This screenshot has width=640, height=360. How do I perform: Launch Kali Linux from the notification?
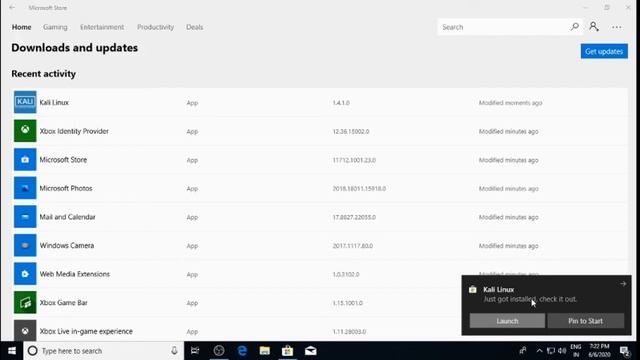coord(507,321)
